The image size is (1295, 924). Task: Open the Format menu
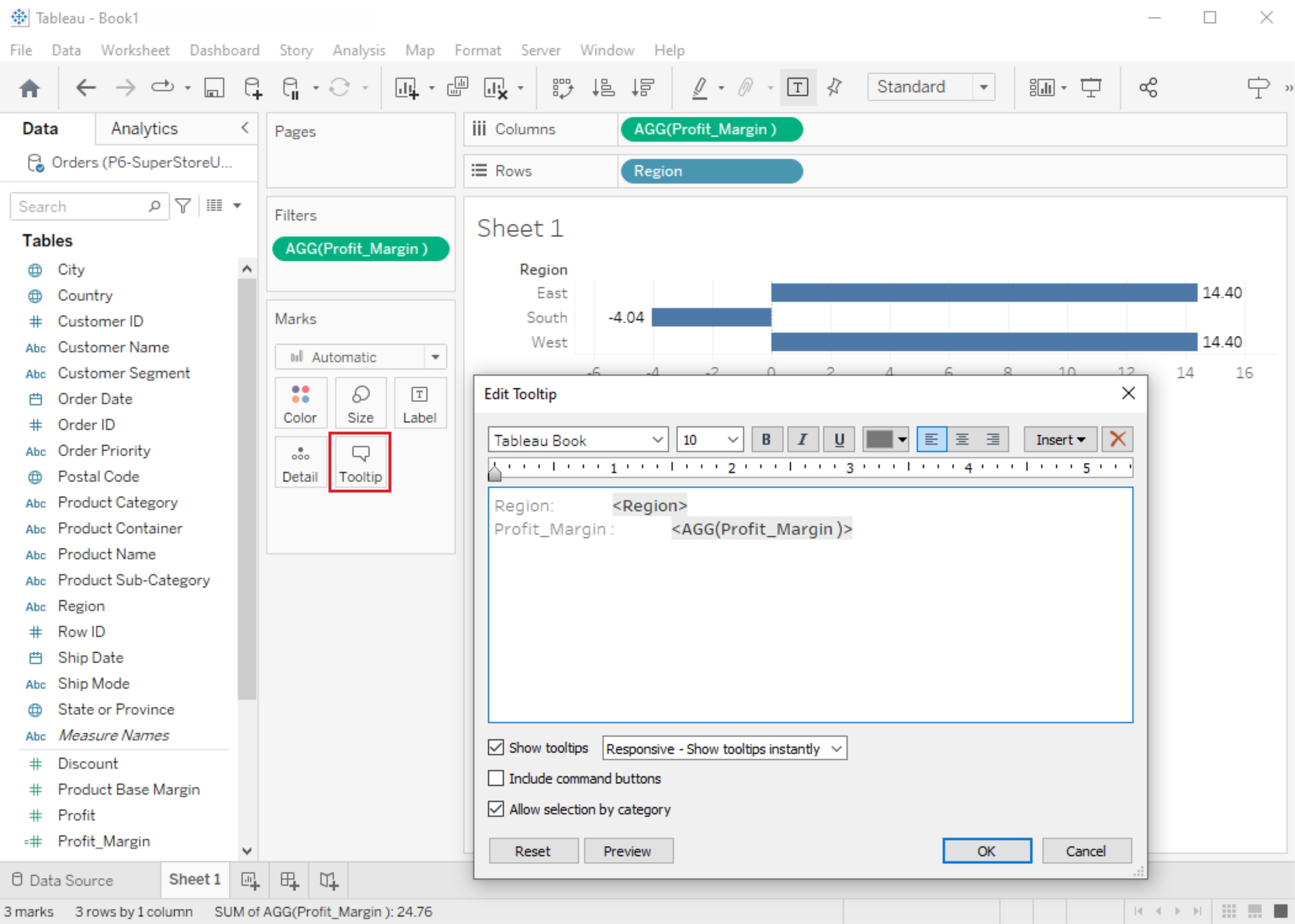coord(477,50)
